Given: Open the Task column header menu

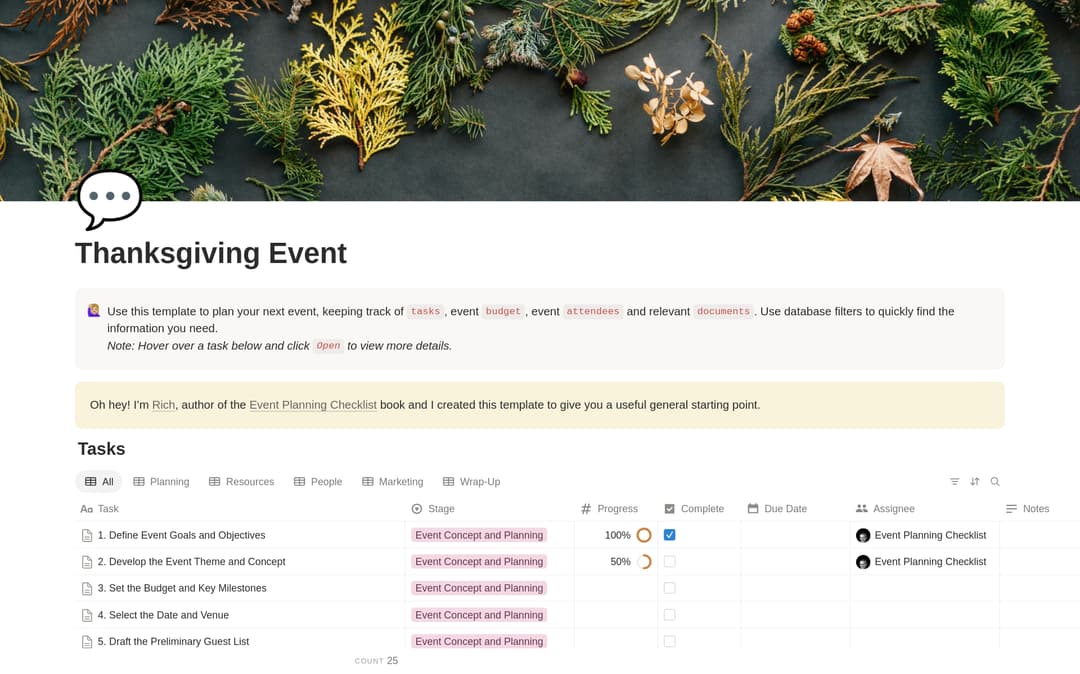Looking at the screenshot, I should click(99, 509).
